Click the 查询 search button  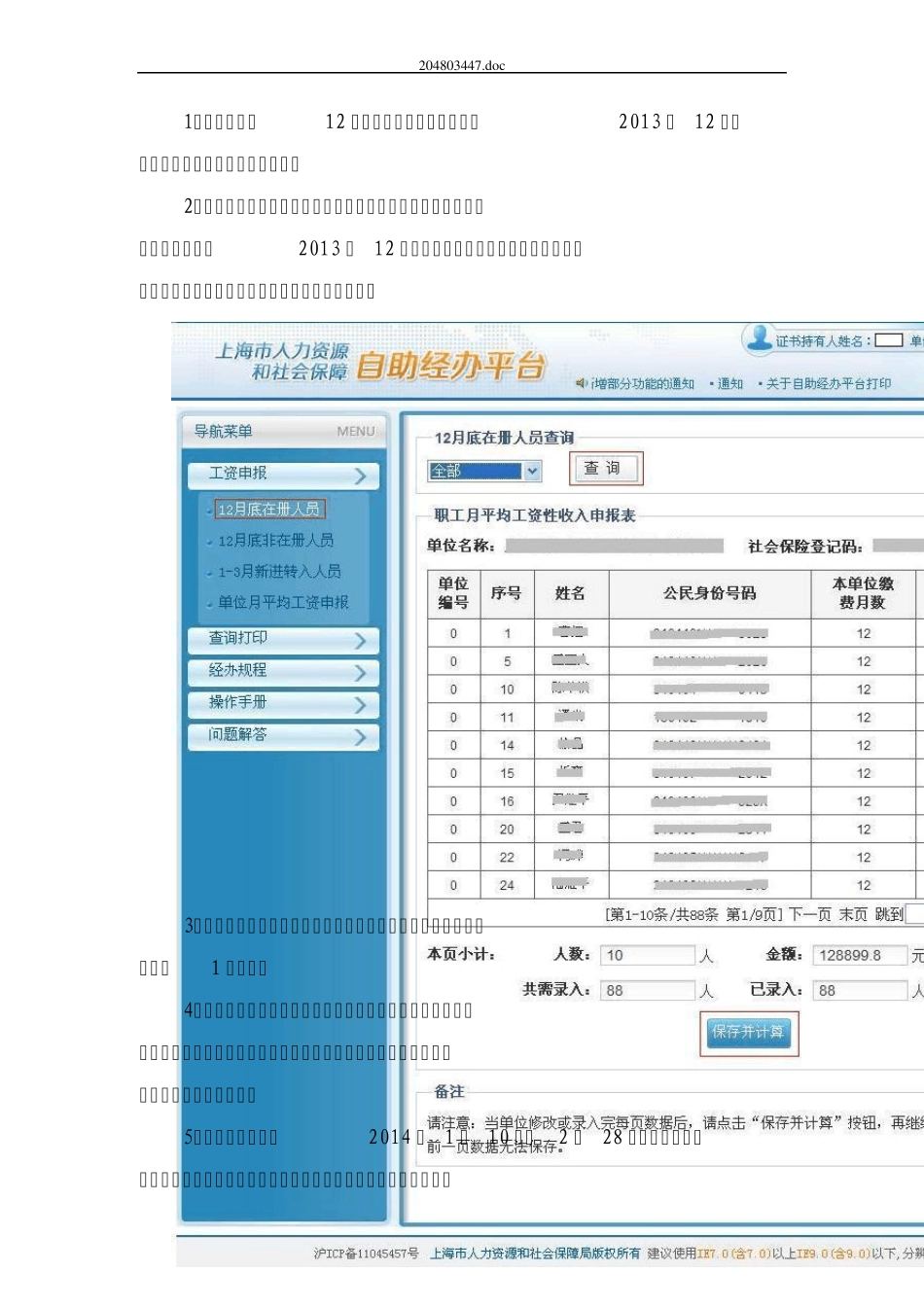click(608, 469)
